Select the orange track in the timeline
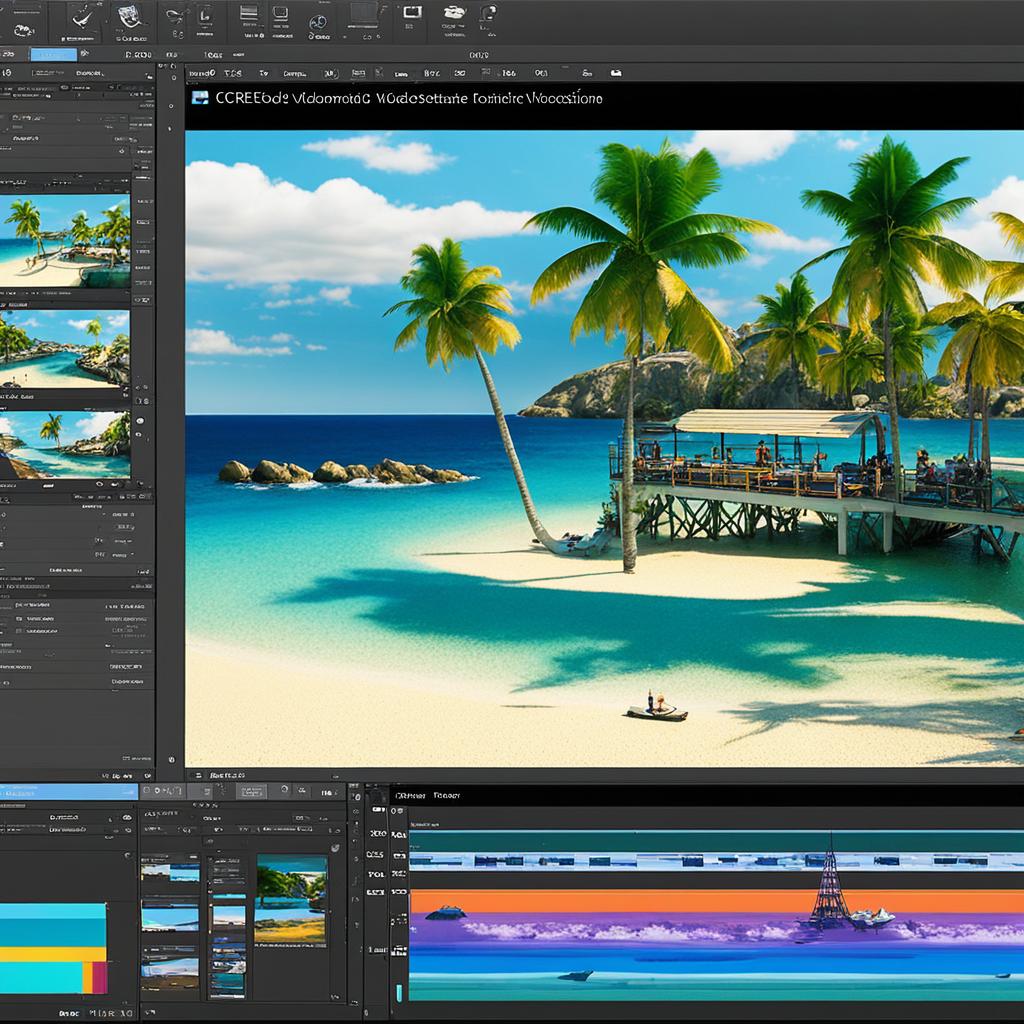This screenshot has height=1024, width=1024. tap(716, 902)
